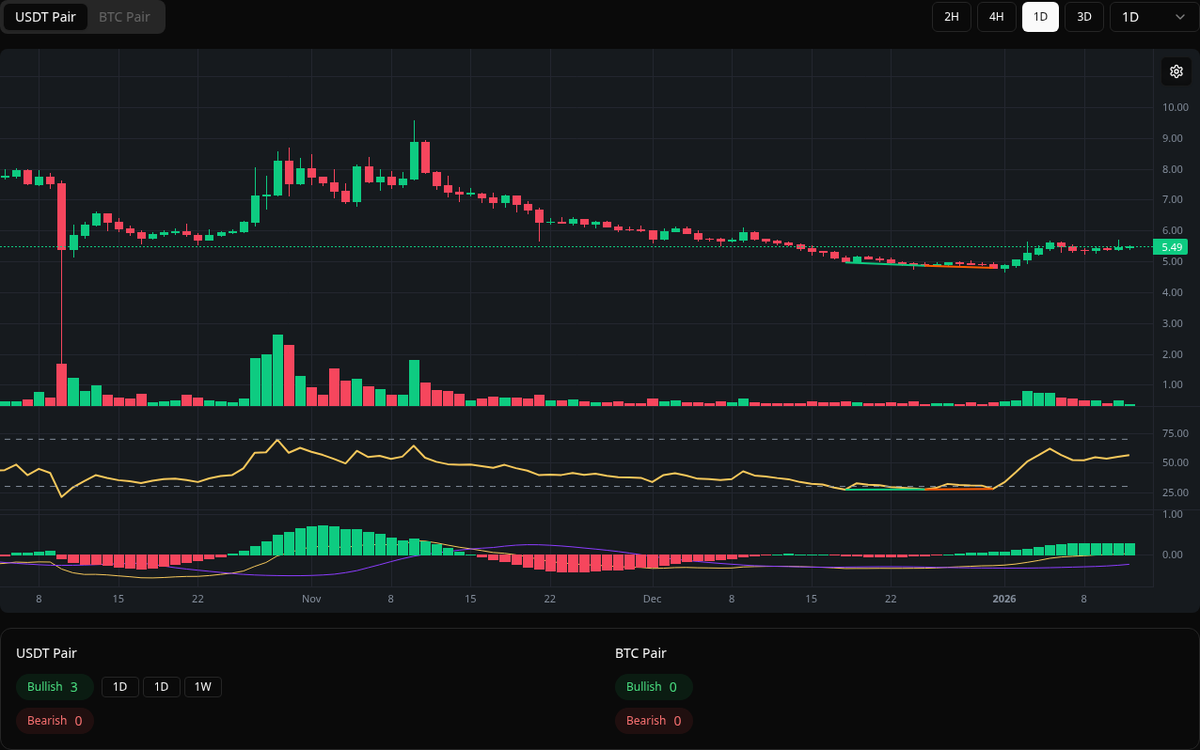Click the Bullish 3 badge under USDT Pair
1200x750 pixels.
[x=54, y=687]
